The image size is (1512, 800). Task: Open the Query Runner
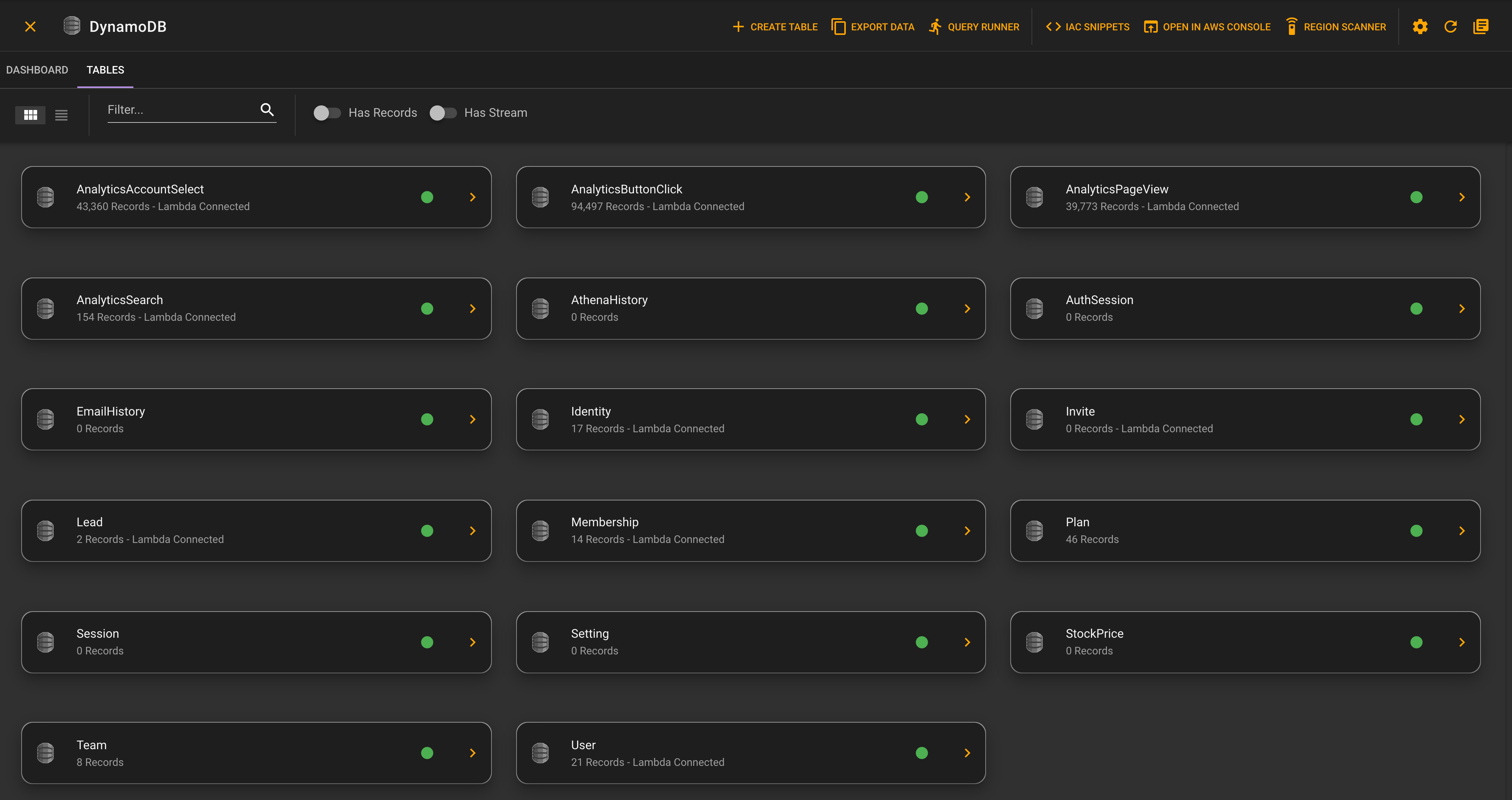[974, 27]
